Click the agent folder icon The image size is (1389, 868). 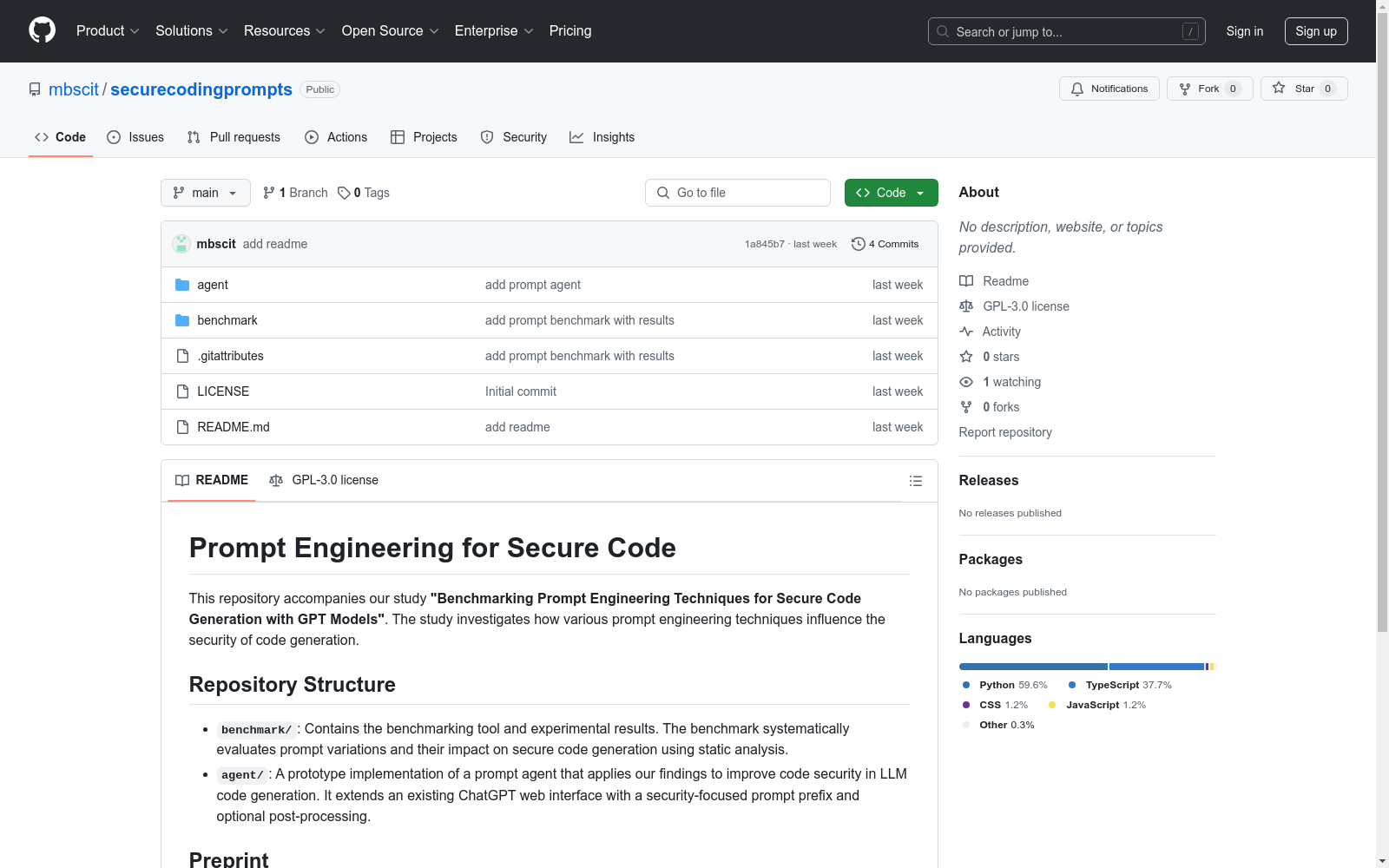[x=182, y=285]
